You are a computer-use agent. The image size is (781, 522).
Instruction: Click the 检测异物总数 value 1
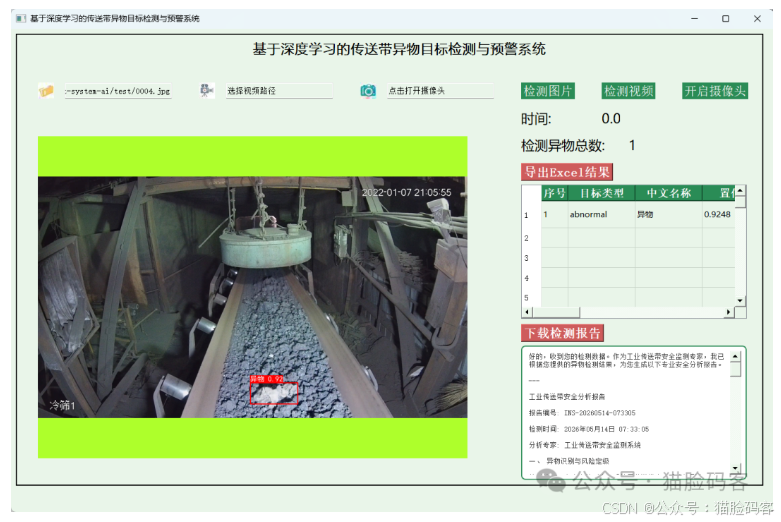(x=632, y=145)
